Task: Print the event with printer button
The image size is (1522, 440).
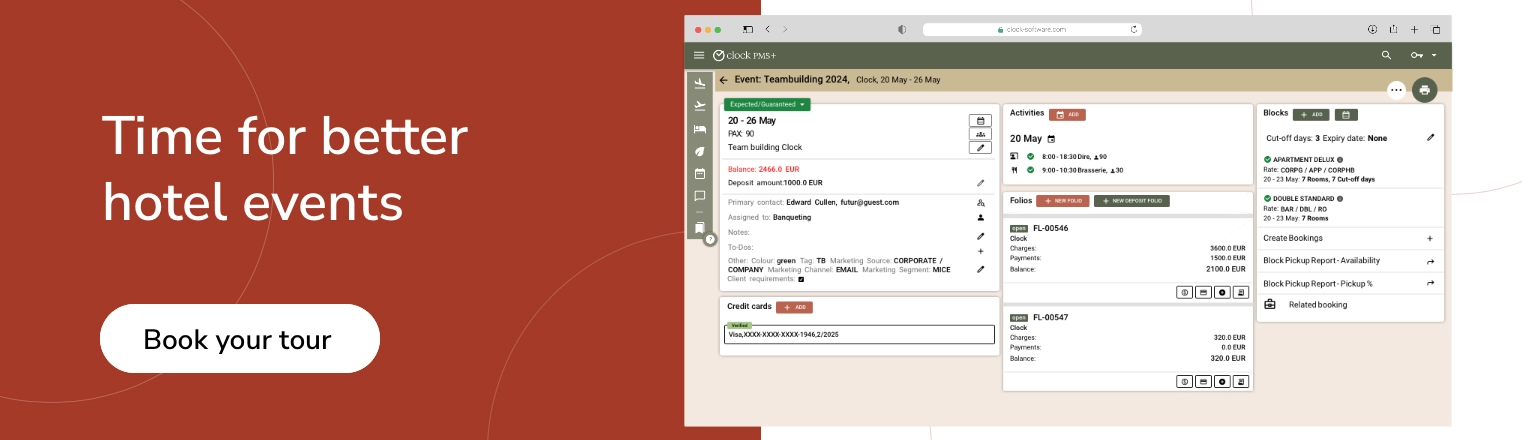Action: click(x=1424, y=90)
